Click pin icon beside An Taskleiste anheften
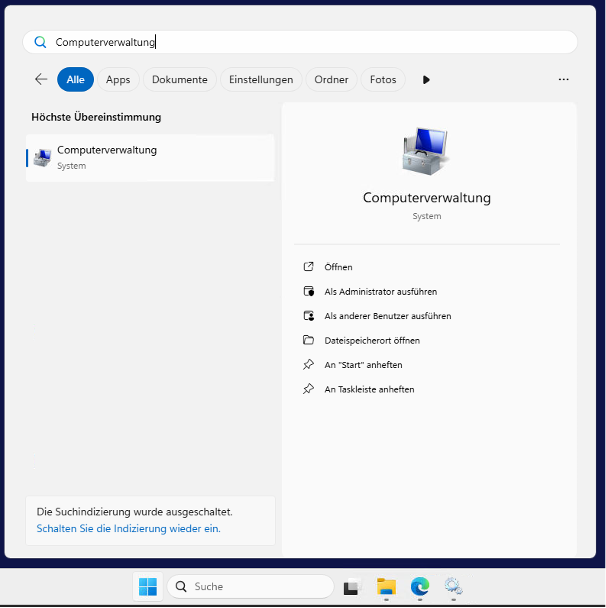This screenshot has height=608, width=606. [308, 389]
